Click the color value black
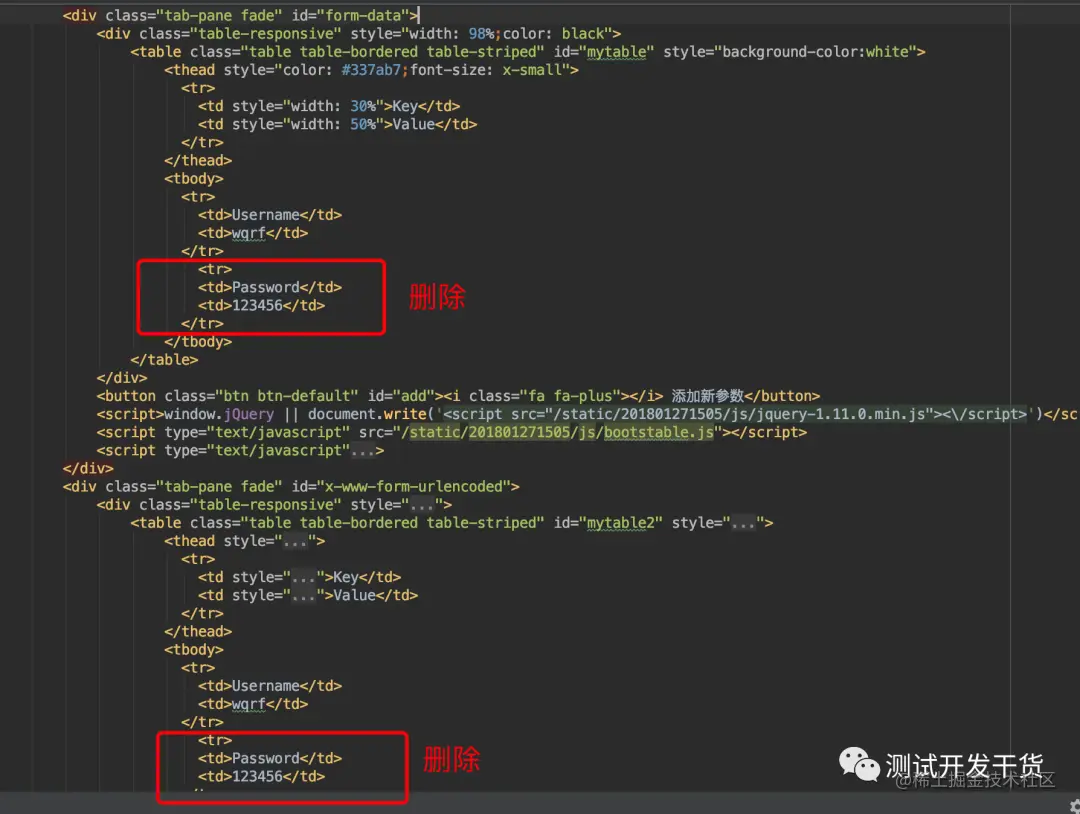The width and height of the screenshot is (1080, 814). (583, 33)
